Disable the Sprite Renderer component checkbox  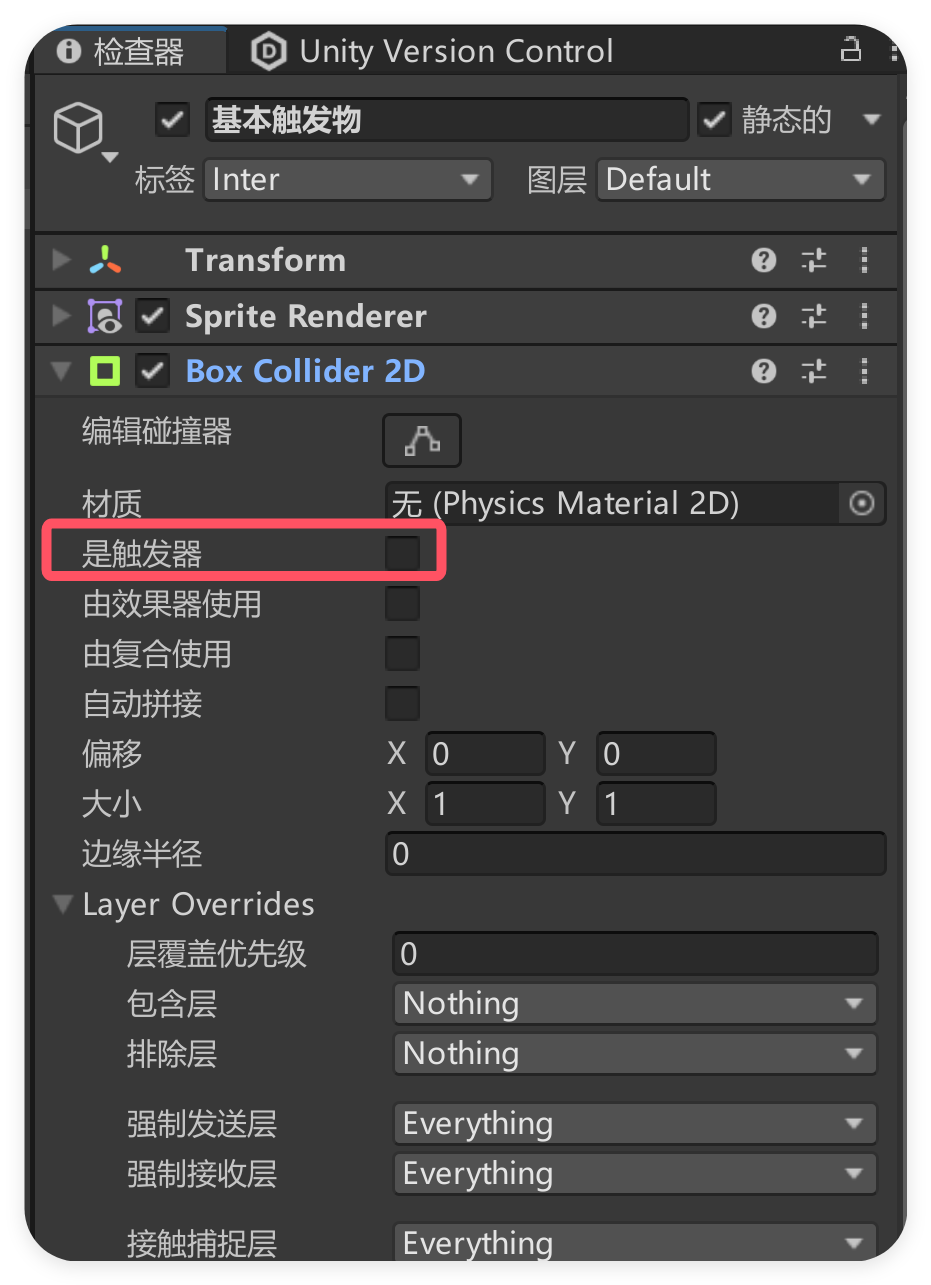pyautogui.click(x=153, y=317)
